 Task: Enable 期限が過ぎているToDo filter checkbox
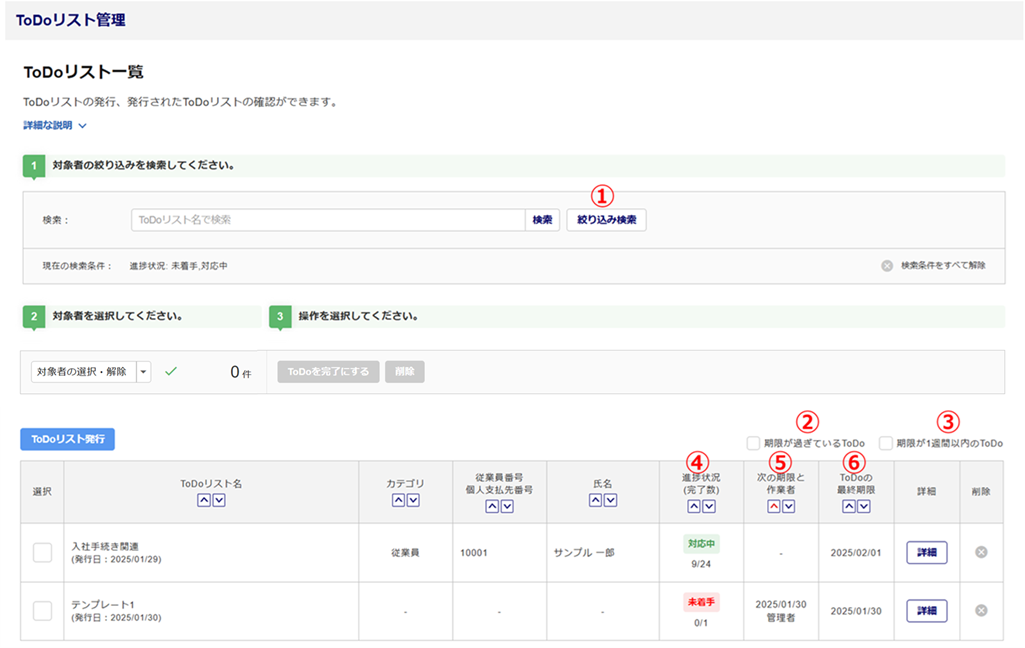click(x=753, y=443)
